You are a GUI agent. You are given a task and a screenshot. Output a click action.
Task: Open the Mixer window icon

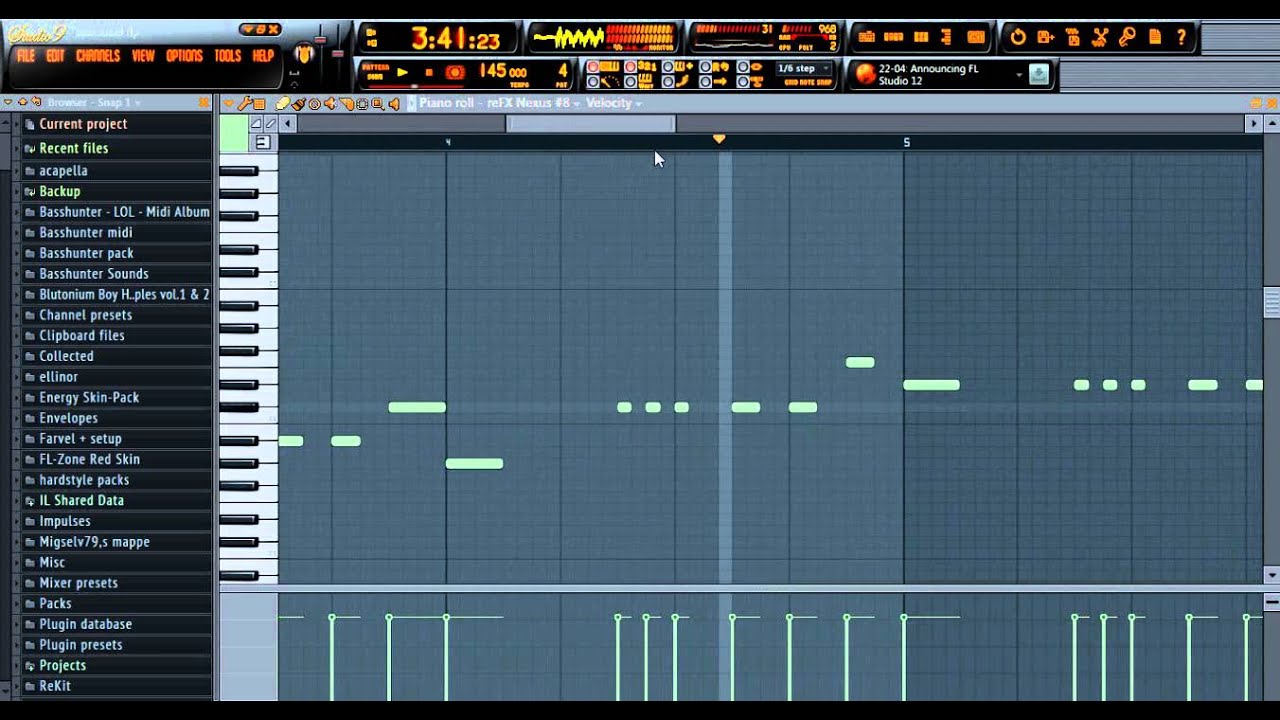pyautogui.click(x=976, y=37)
